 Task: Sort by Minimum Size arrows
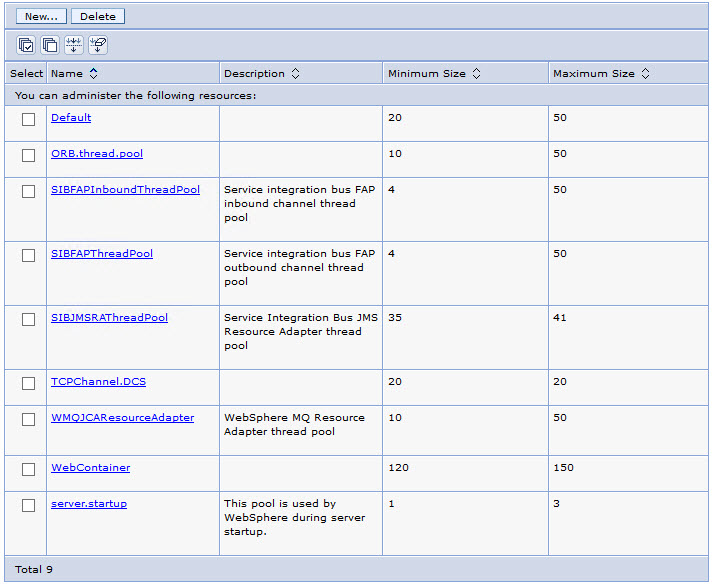[x=476, y=74]
